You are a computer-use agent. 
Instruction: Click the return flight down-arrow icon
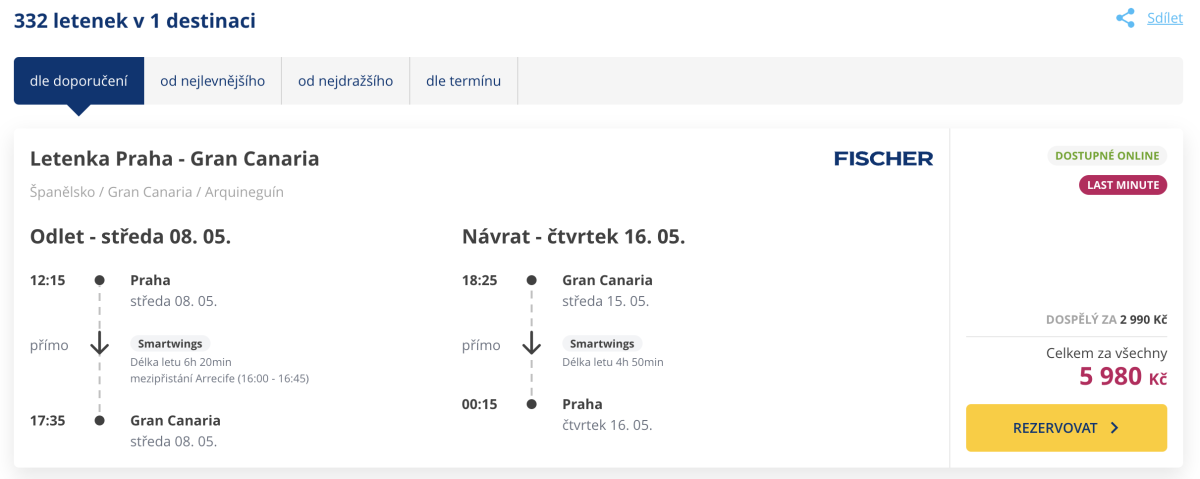(531, 344)
